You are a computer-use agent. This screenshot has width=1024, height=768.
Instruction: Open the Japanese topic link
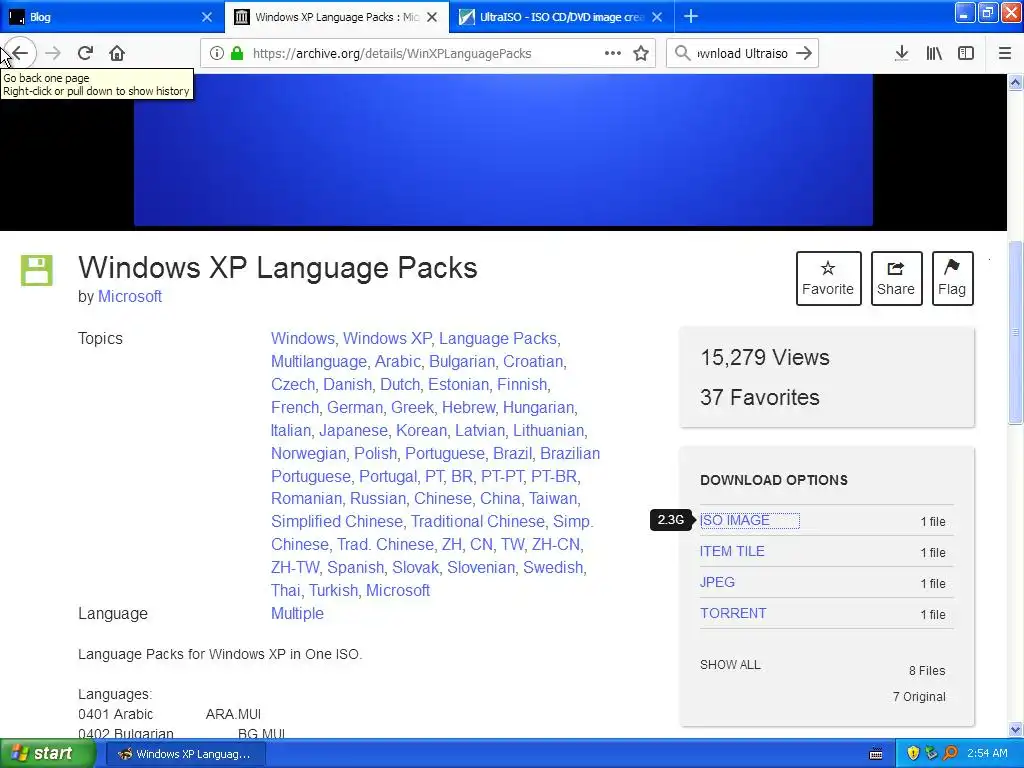(x=353, y=430)
